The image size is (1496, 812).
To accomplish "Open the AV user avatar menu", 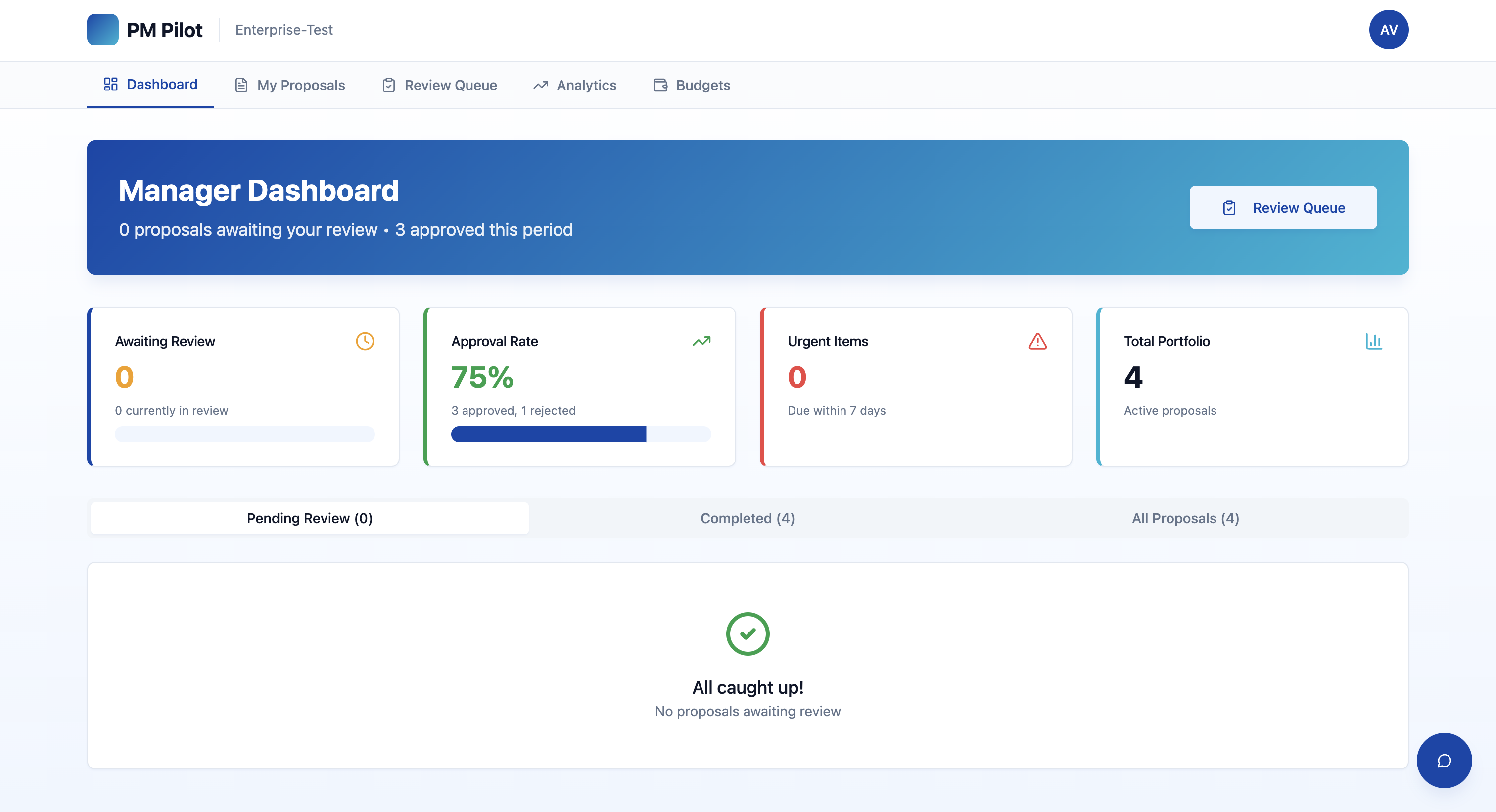I will [x=1388, y=30].
